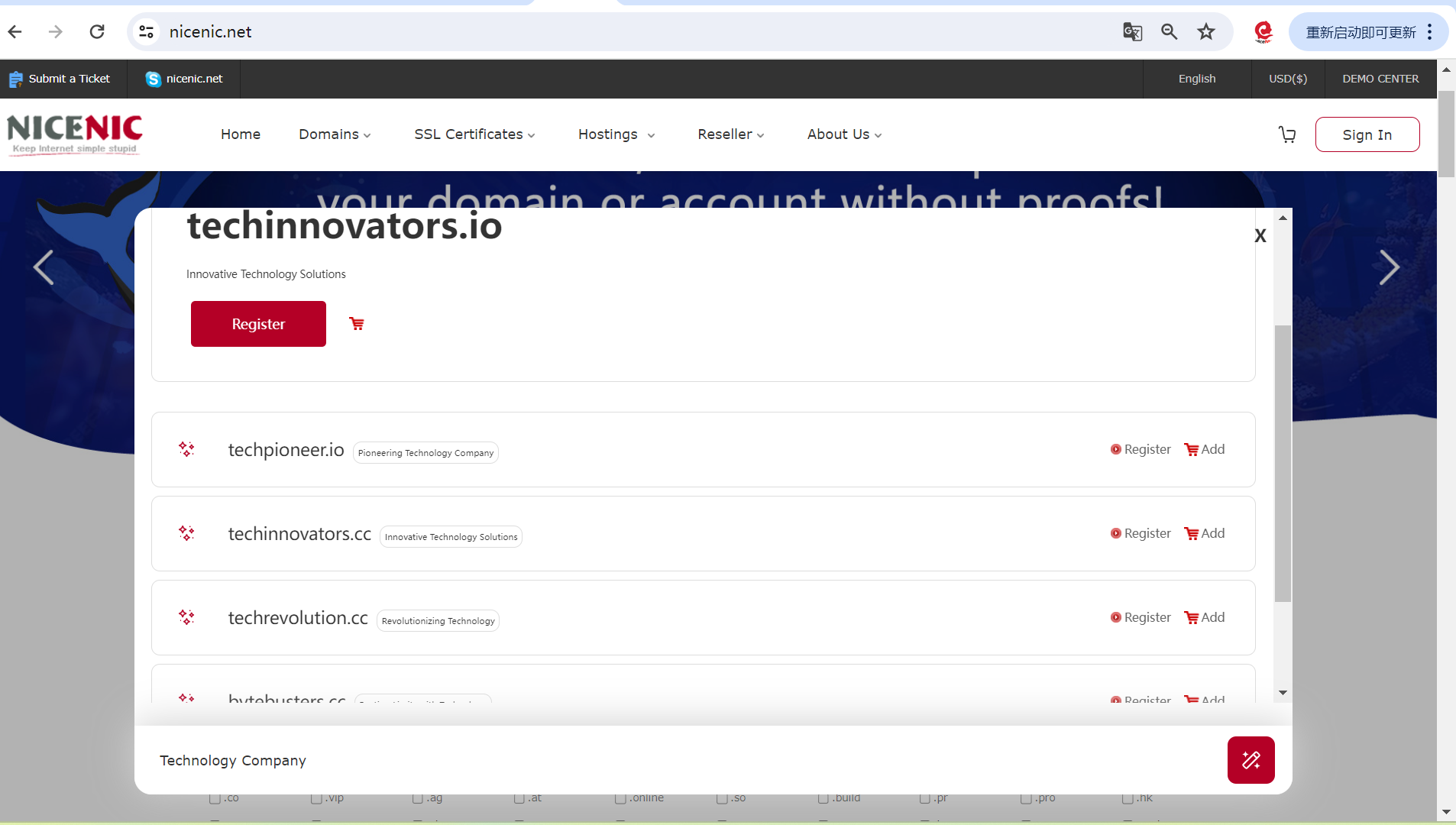Expand the Hostings menu
Image resolution: width=1456 pixels, height=825 pixels.
click(x=616, y=134)
